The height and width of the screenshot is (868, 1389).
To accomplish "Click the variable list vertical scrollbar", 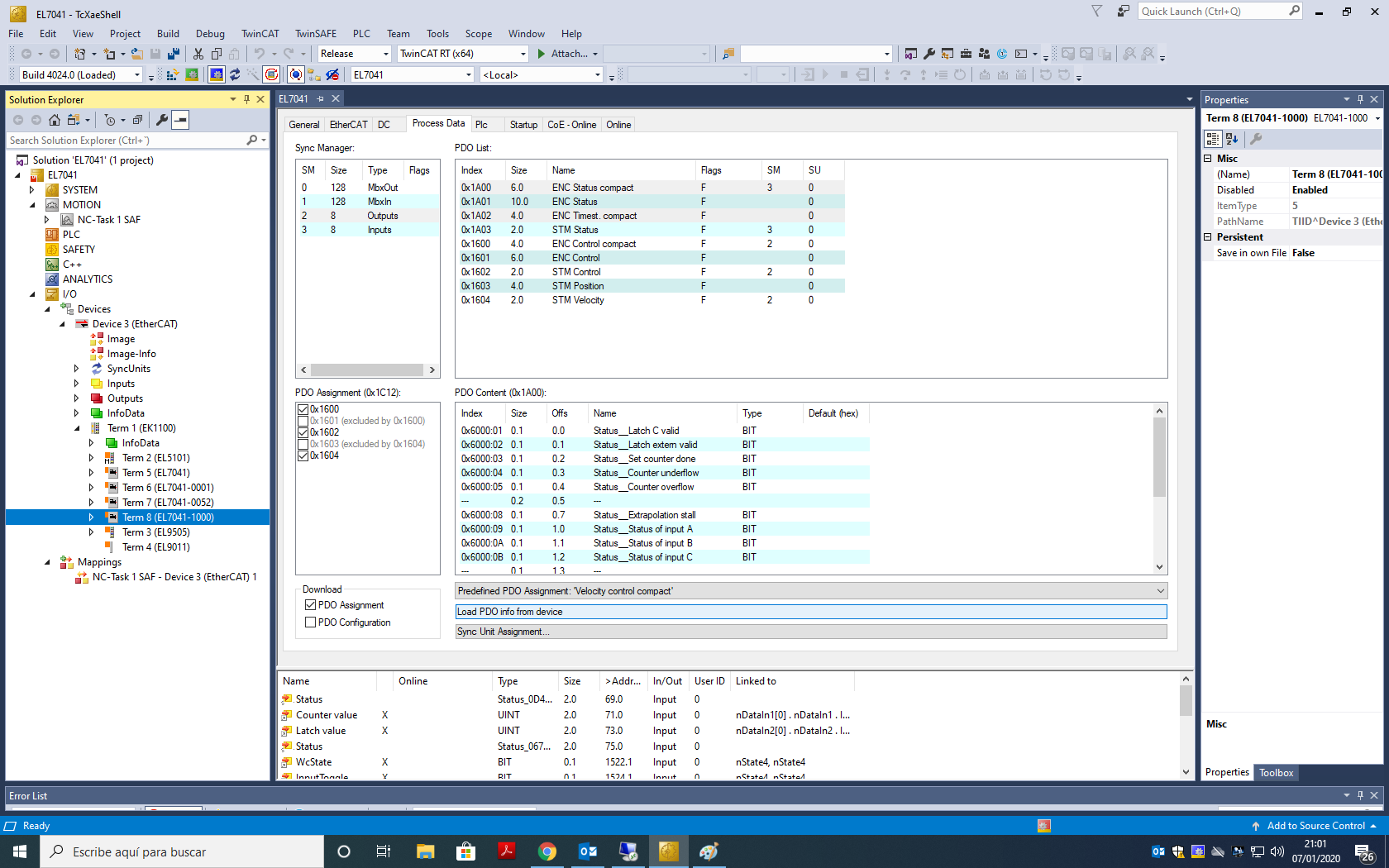I will click(1186, 726).
